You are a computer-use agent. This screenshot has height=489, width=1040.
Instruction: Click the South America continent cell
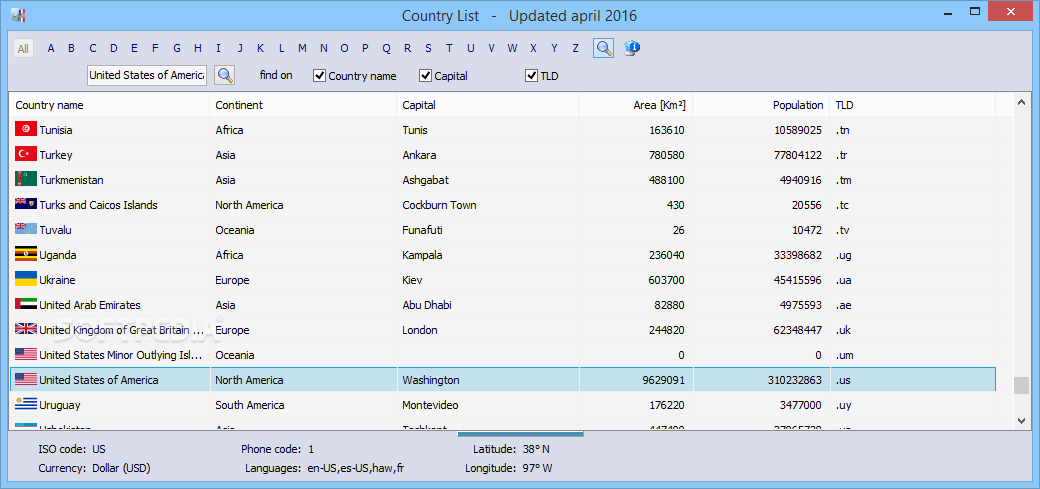pyautogui.click(x=249, y=405)
